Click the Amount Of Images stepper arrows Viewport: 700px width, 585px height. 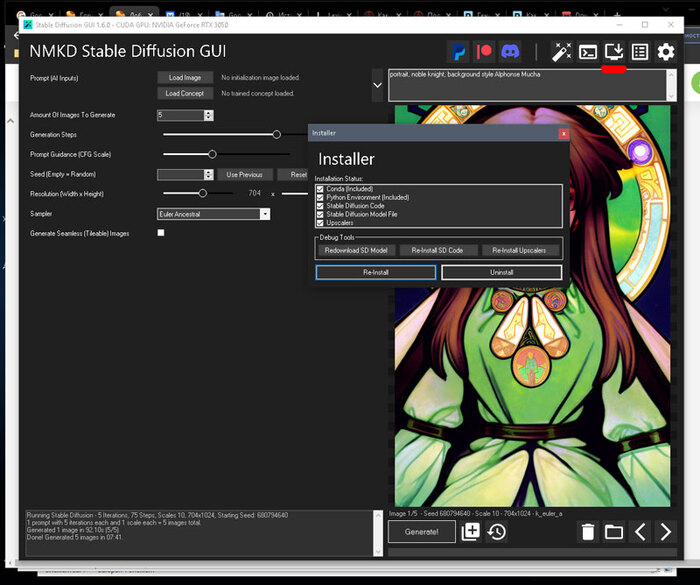pos(208,115)
